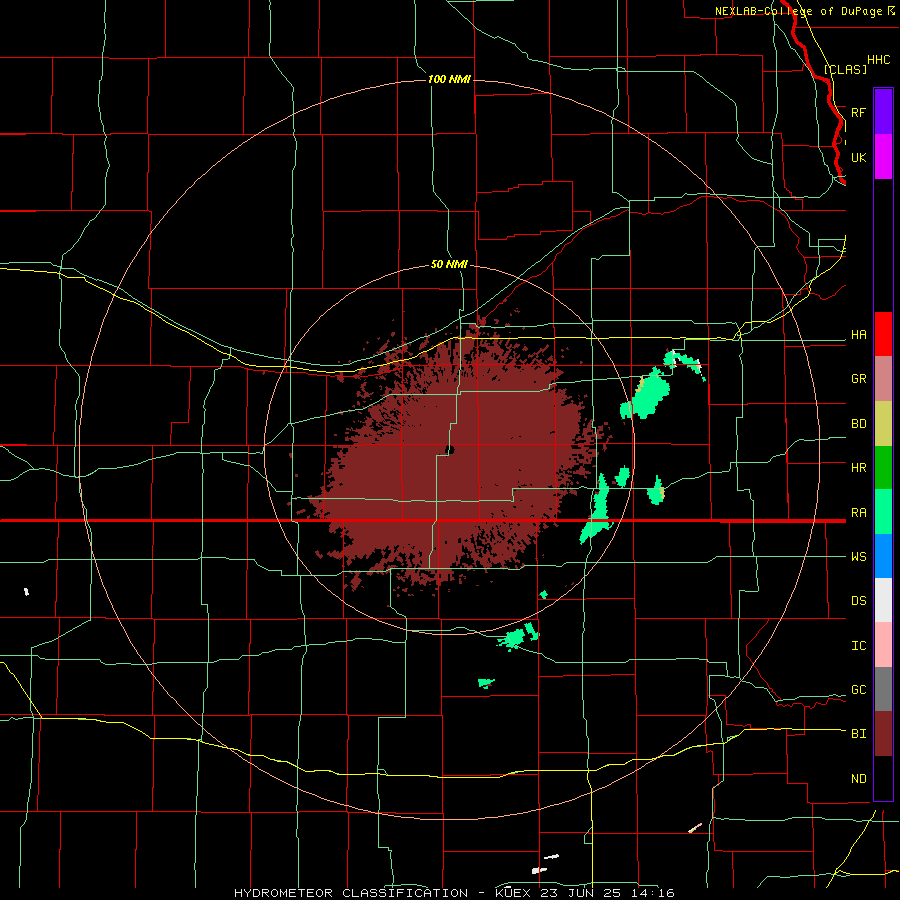The image size is (900, 900).
Task: Select the dusty pink GR legend swatch
Action: pyautogui.click(x=883, y=379)
